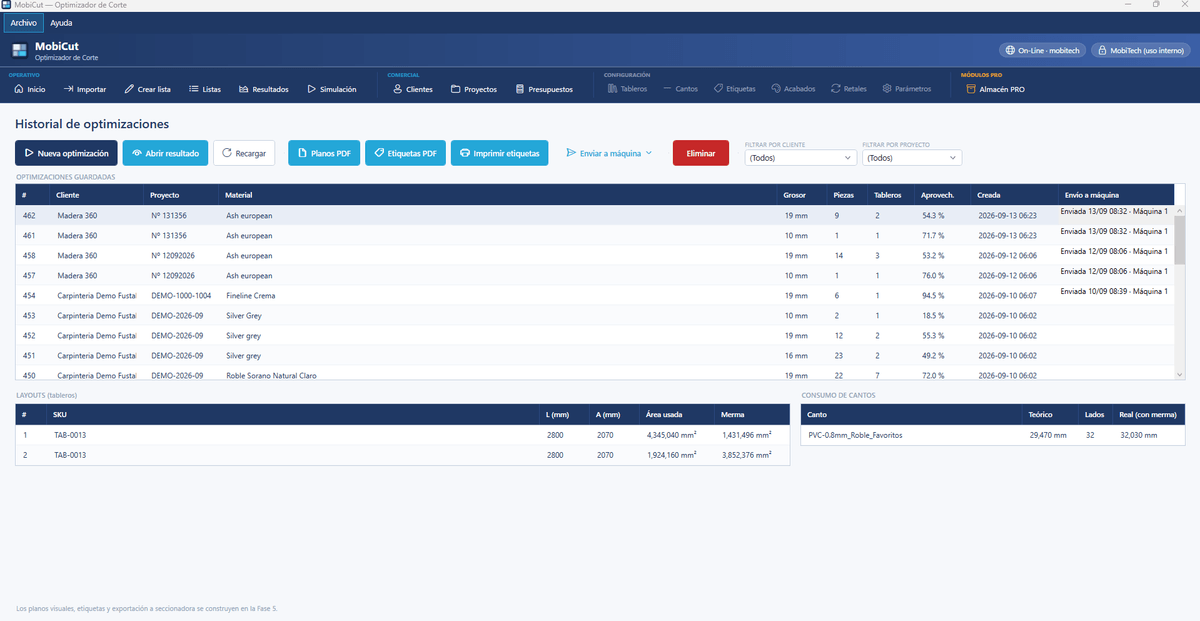This screenshot has width=1200, height=621.
Task: Click the On-Line · mobitech status button
Action: pos(1042,50)
